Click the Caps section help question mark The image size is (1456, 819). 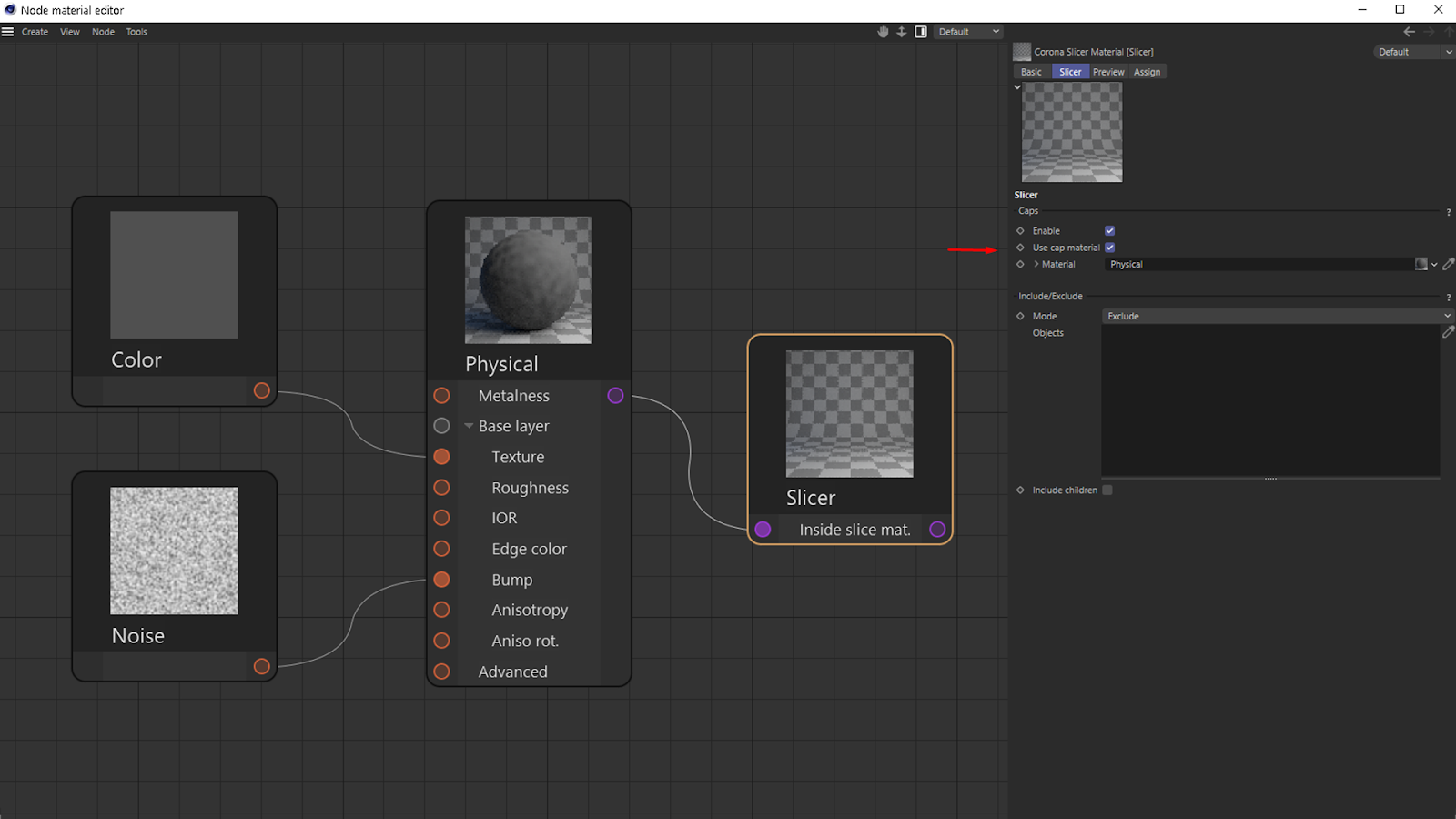coord(1449,212)
